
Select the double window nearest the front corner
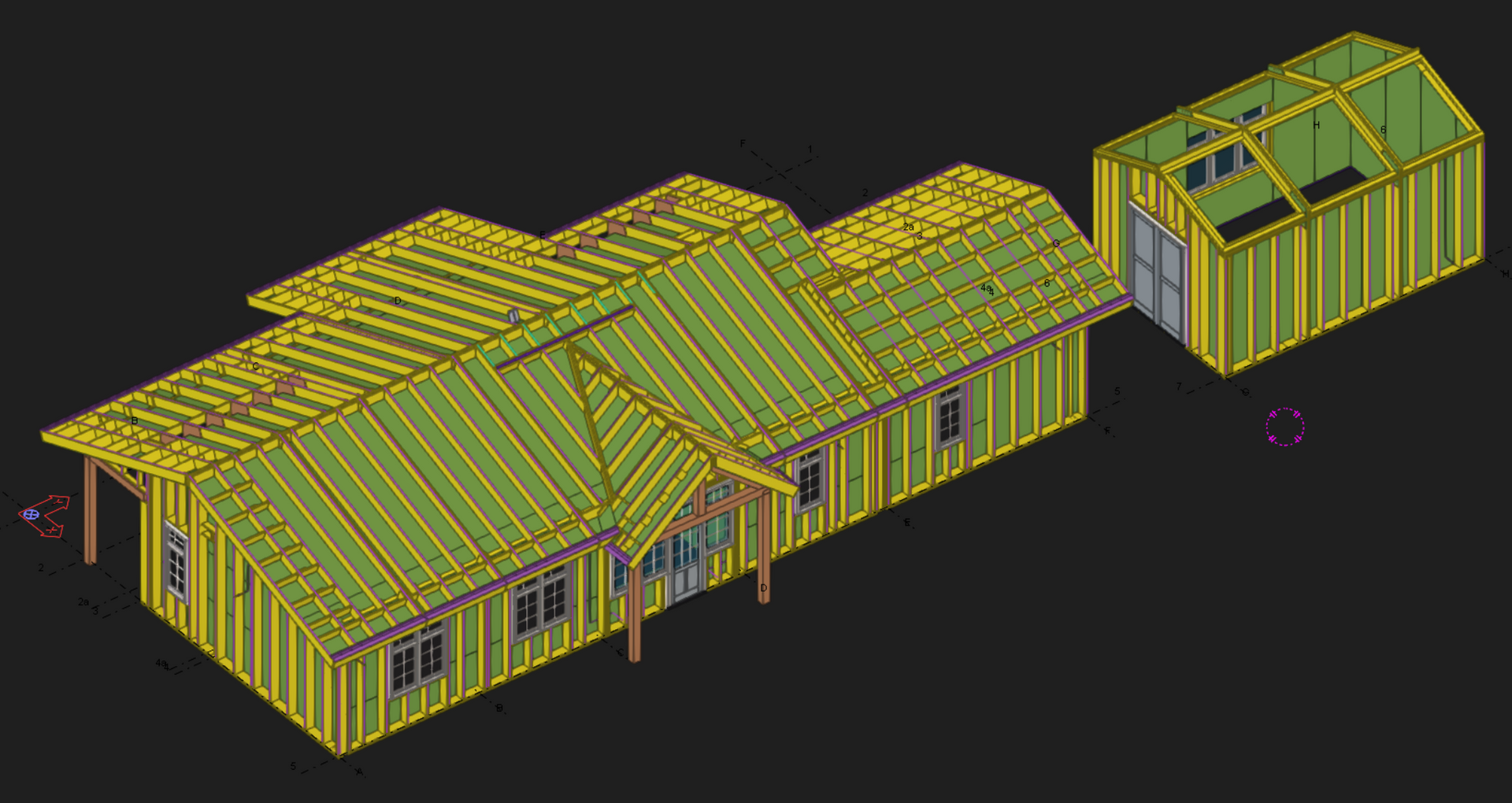tap(417, 660)
